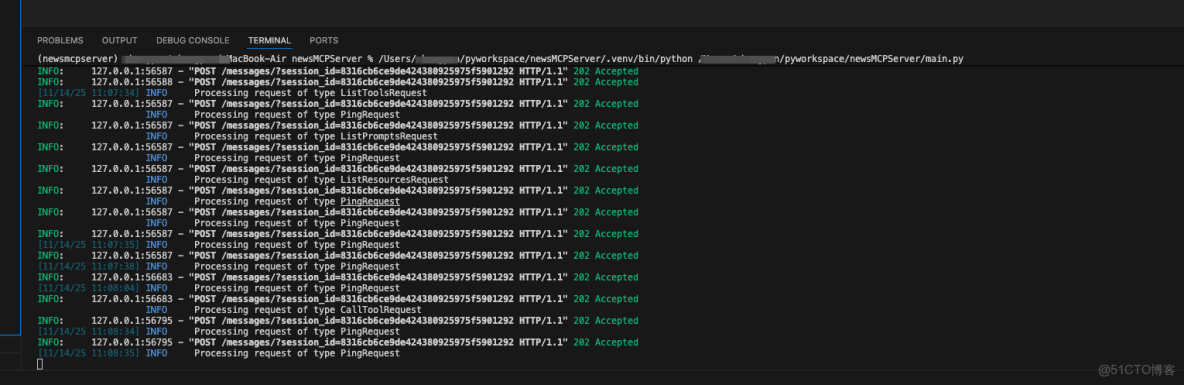
Task: Open the PORTS tab
Action: 324,41
